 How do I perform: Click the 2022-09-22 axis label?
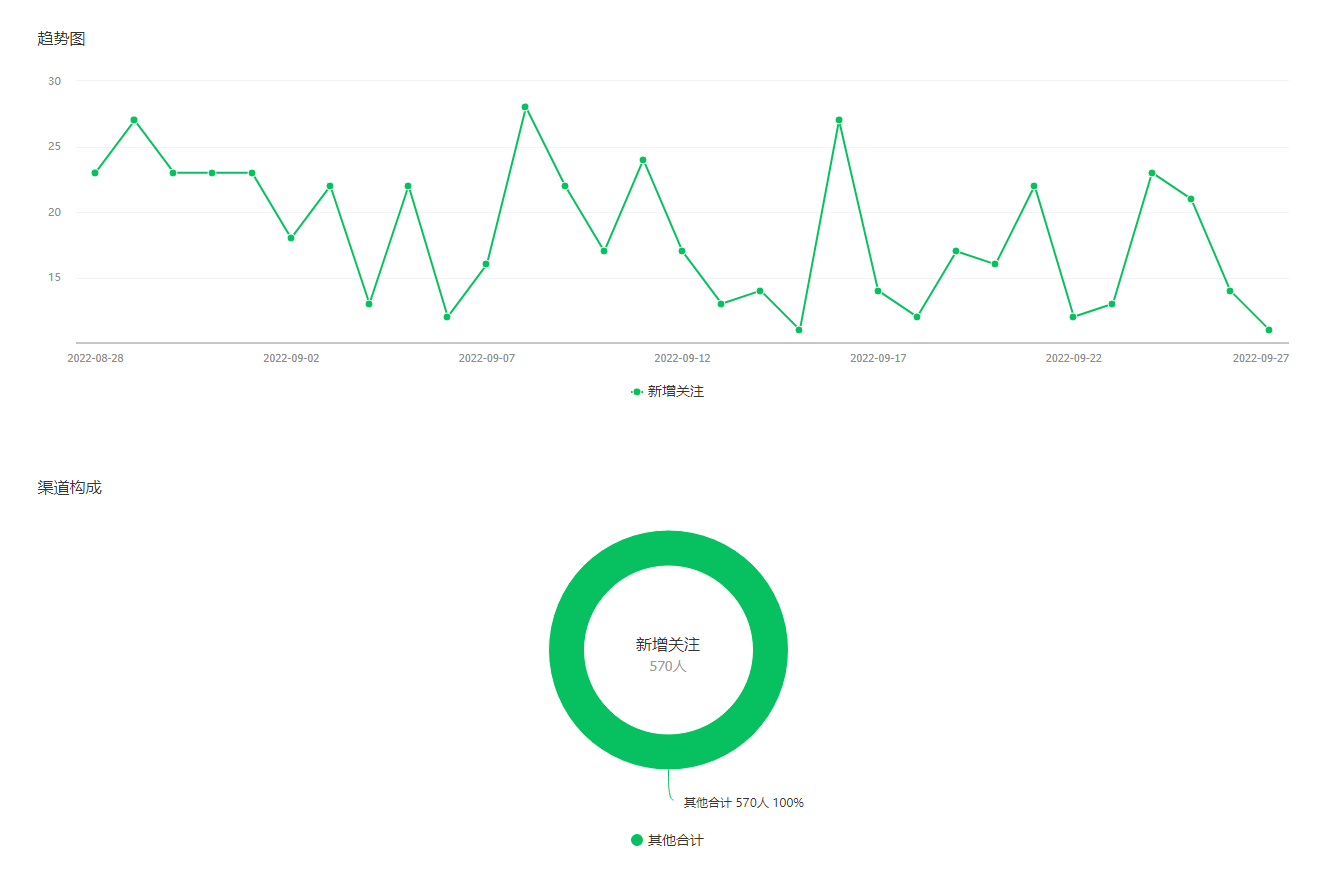coord(1074,358)
